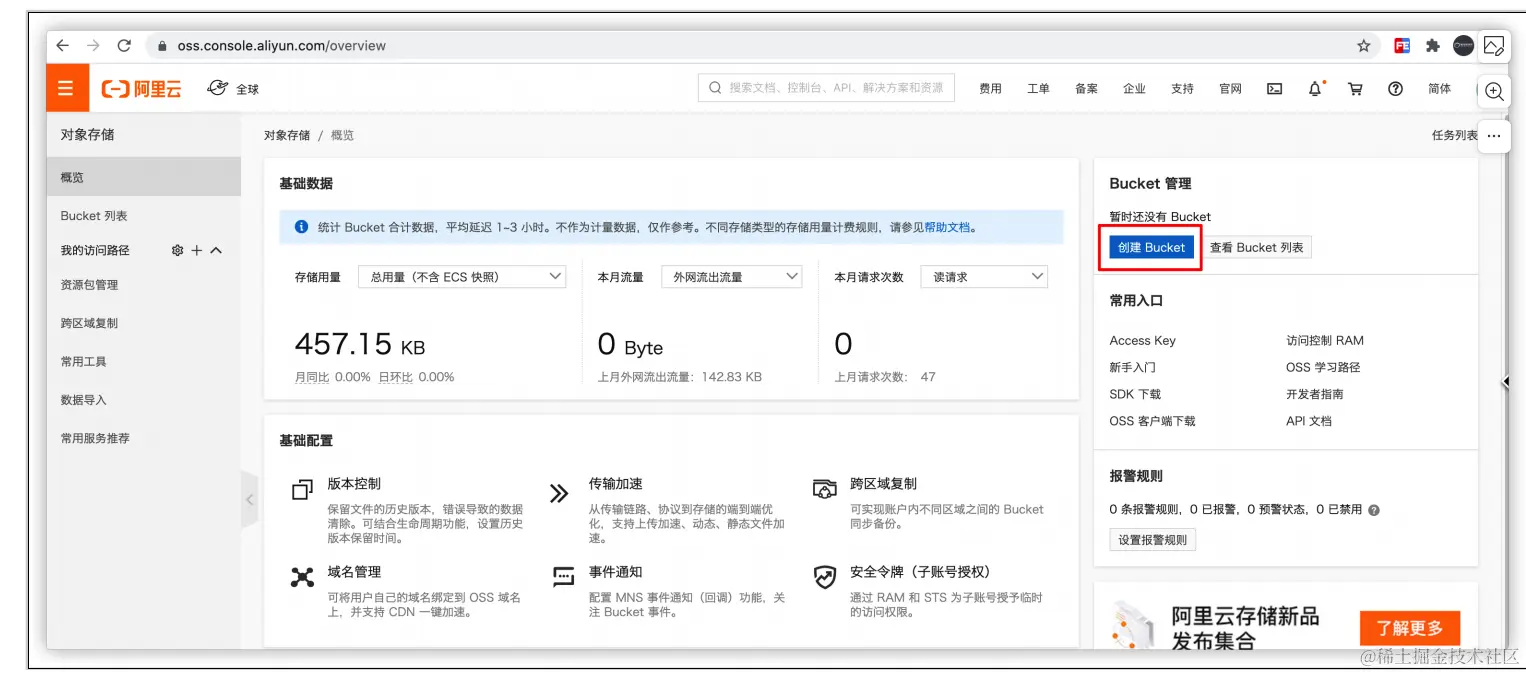Click the 了解更多 banner button
The height and width of the screenshot is (673, 1526).
pyautogui.click(x=1410, y=628)
